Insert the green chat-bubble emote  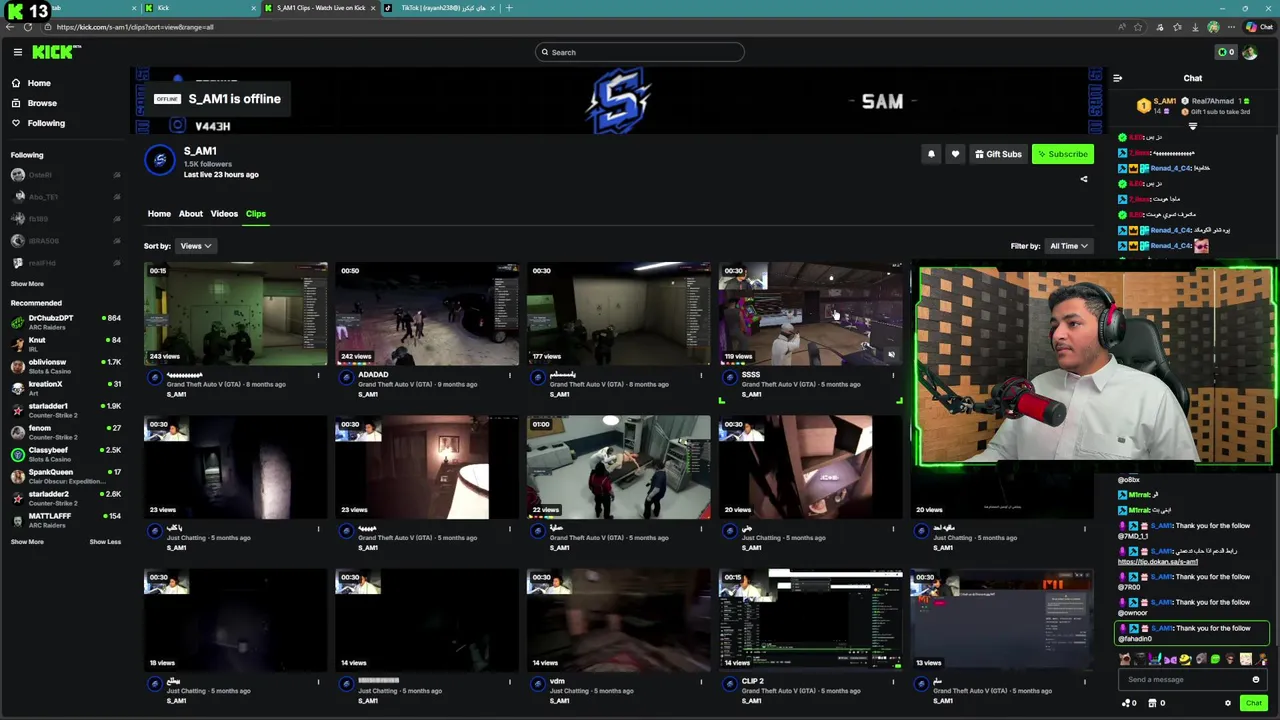pyautogui.click(x=1215, y=659)
